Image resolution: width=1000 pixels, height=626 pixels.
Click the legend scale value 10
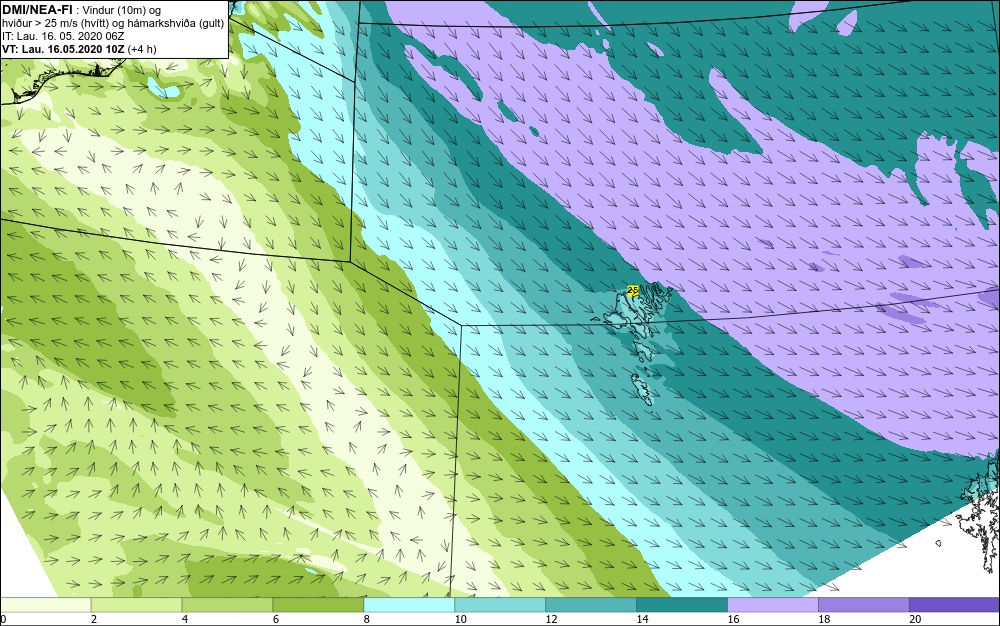click(x=460, y=619)
